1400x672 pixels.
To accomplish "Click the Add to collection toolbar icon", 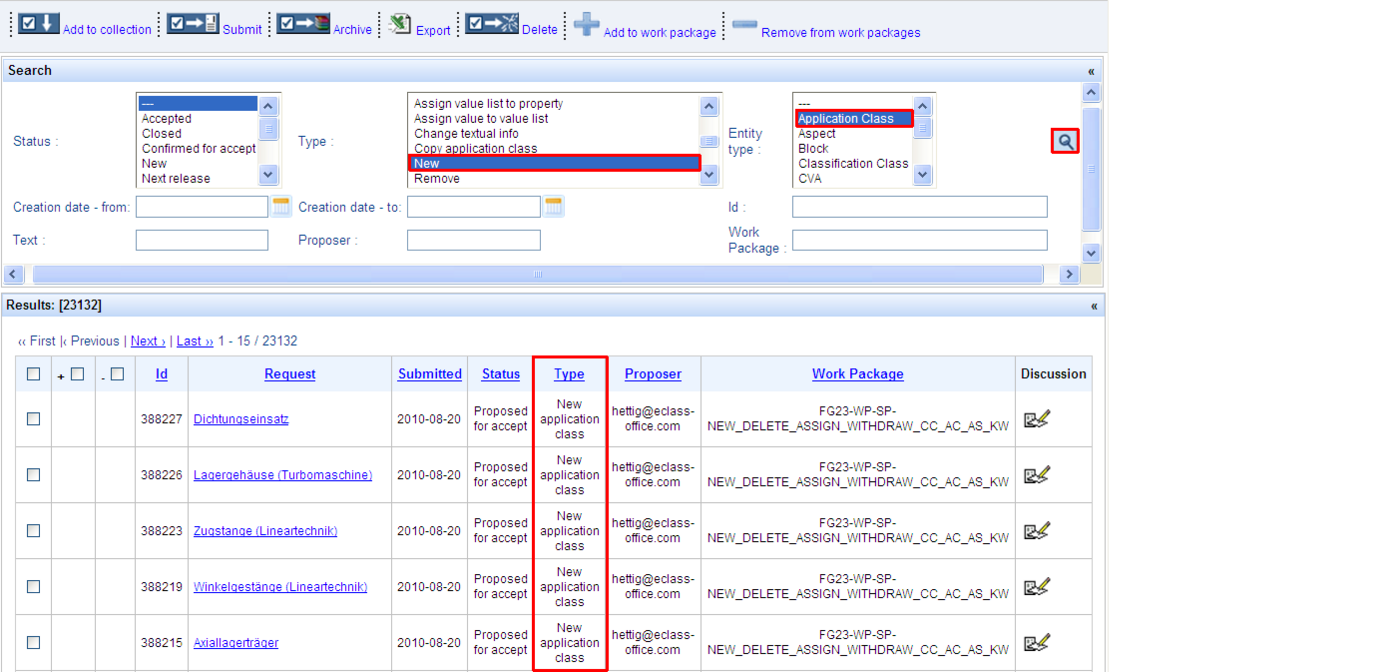I will coord(39,23).
